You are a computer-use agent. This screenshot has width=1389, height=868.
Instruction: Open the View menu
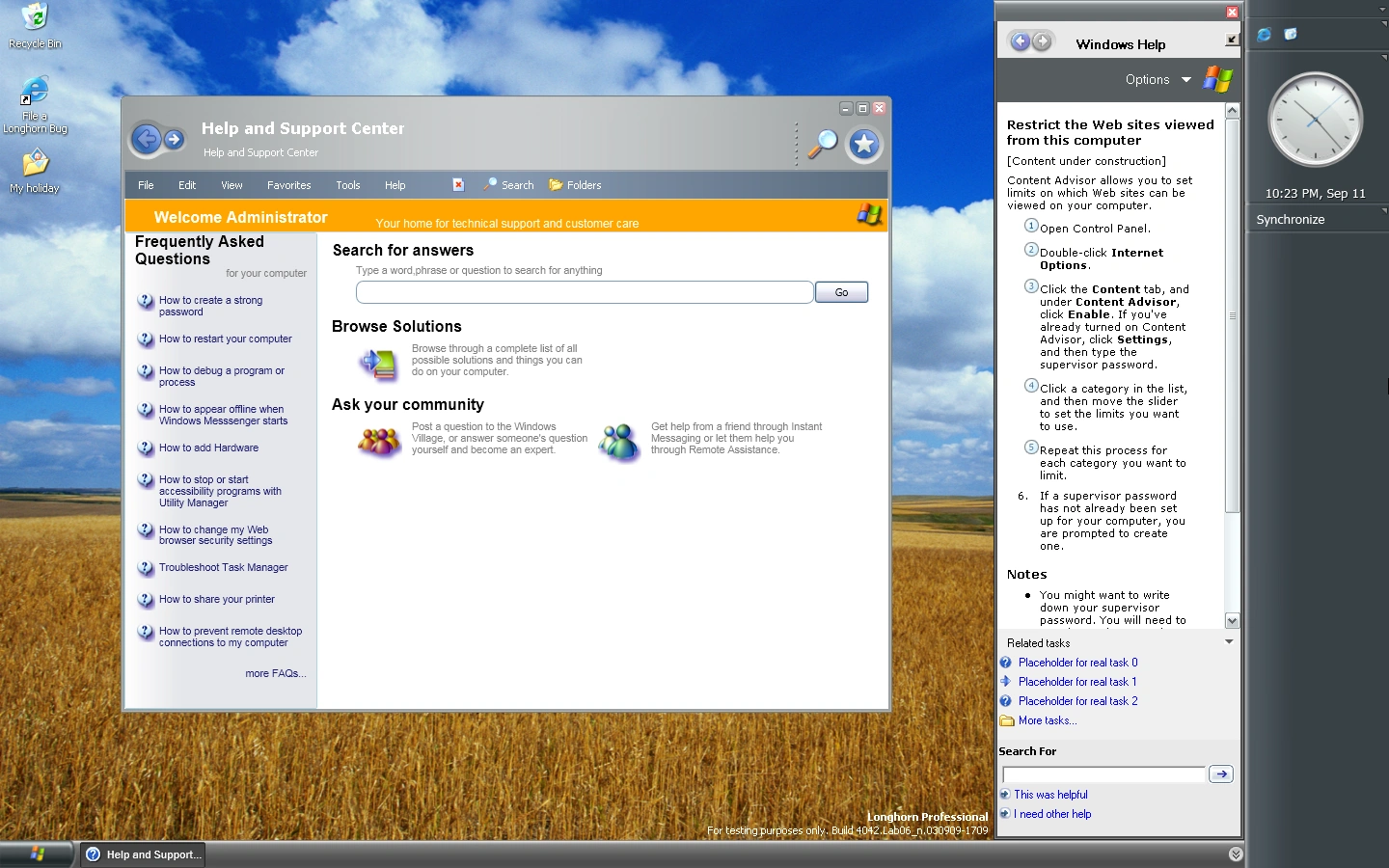[x=231, y=185]
